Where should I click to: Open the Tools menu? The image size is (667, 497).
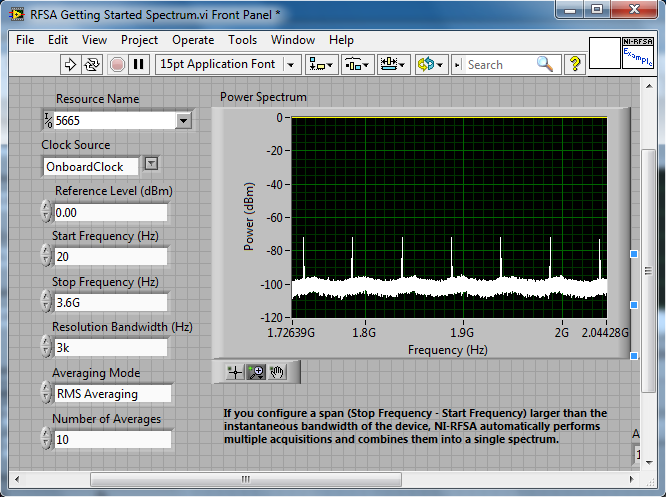point(242,40)
